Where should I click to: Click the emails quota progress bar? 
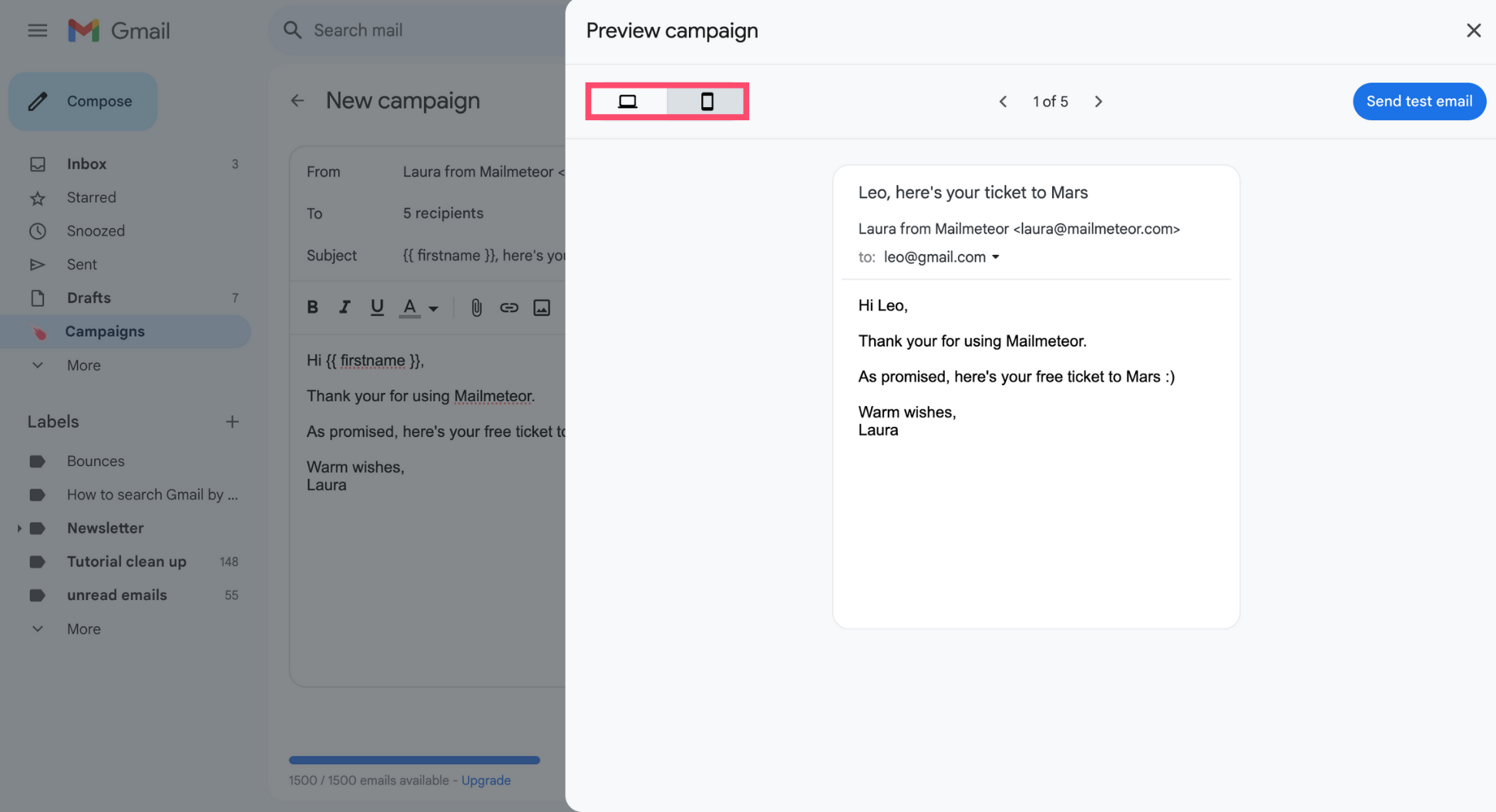(x=415, y=760)
